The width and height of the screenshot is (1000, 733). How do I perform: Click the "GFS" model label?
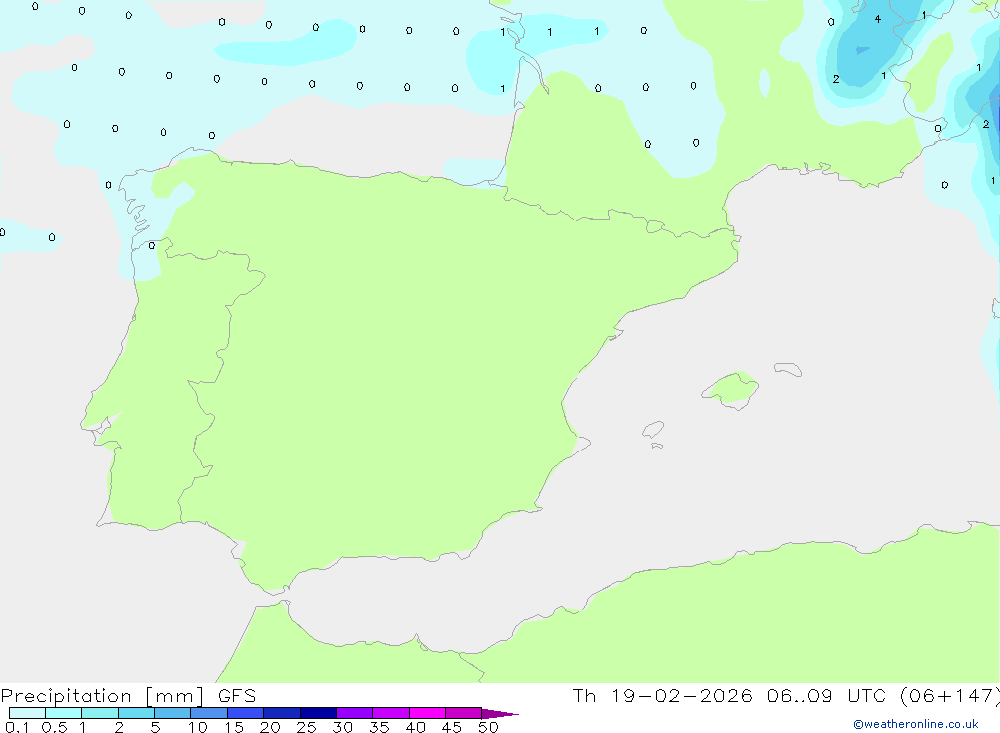237,695
